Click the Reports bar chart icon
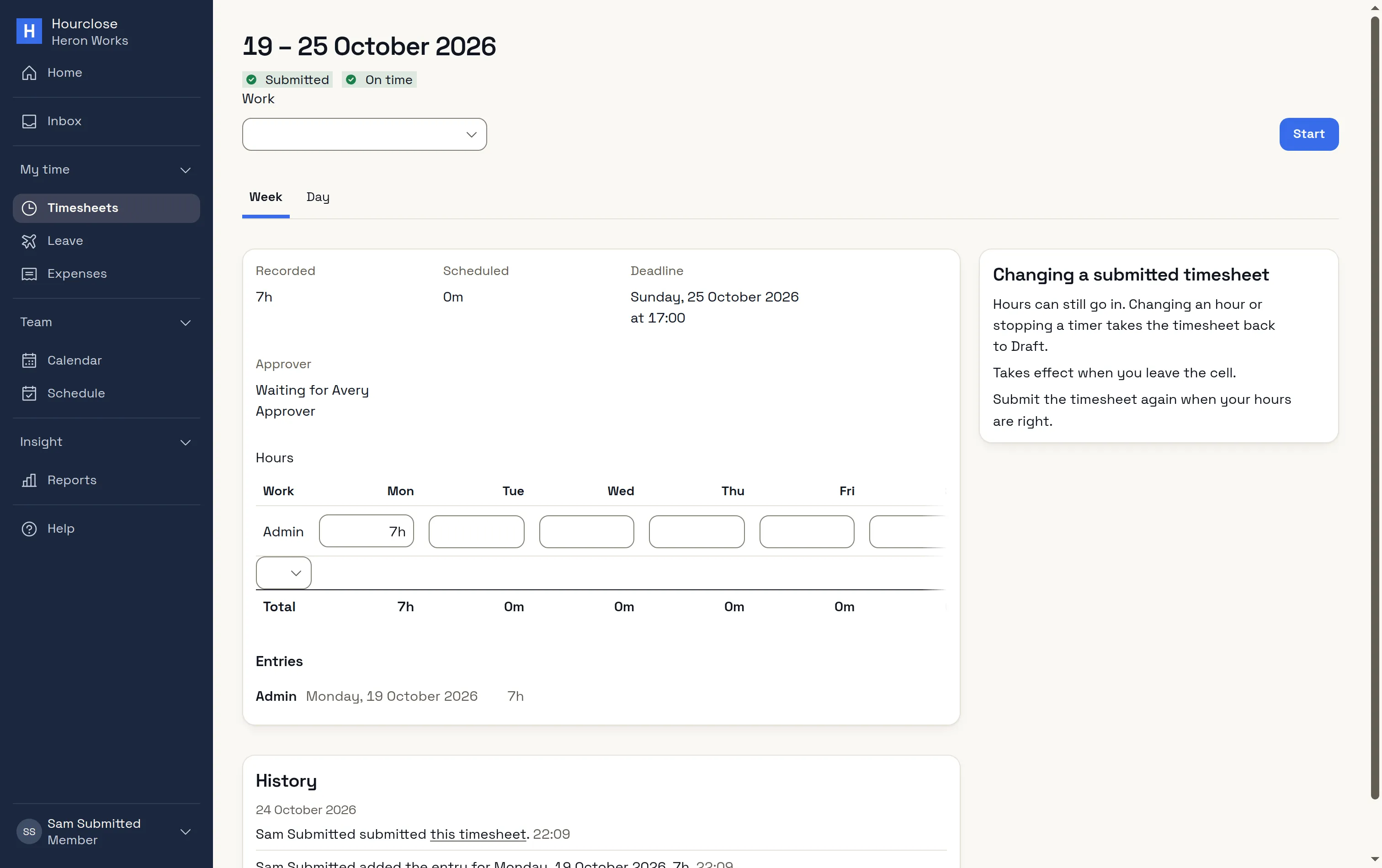 pos(29,480)
